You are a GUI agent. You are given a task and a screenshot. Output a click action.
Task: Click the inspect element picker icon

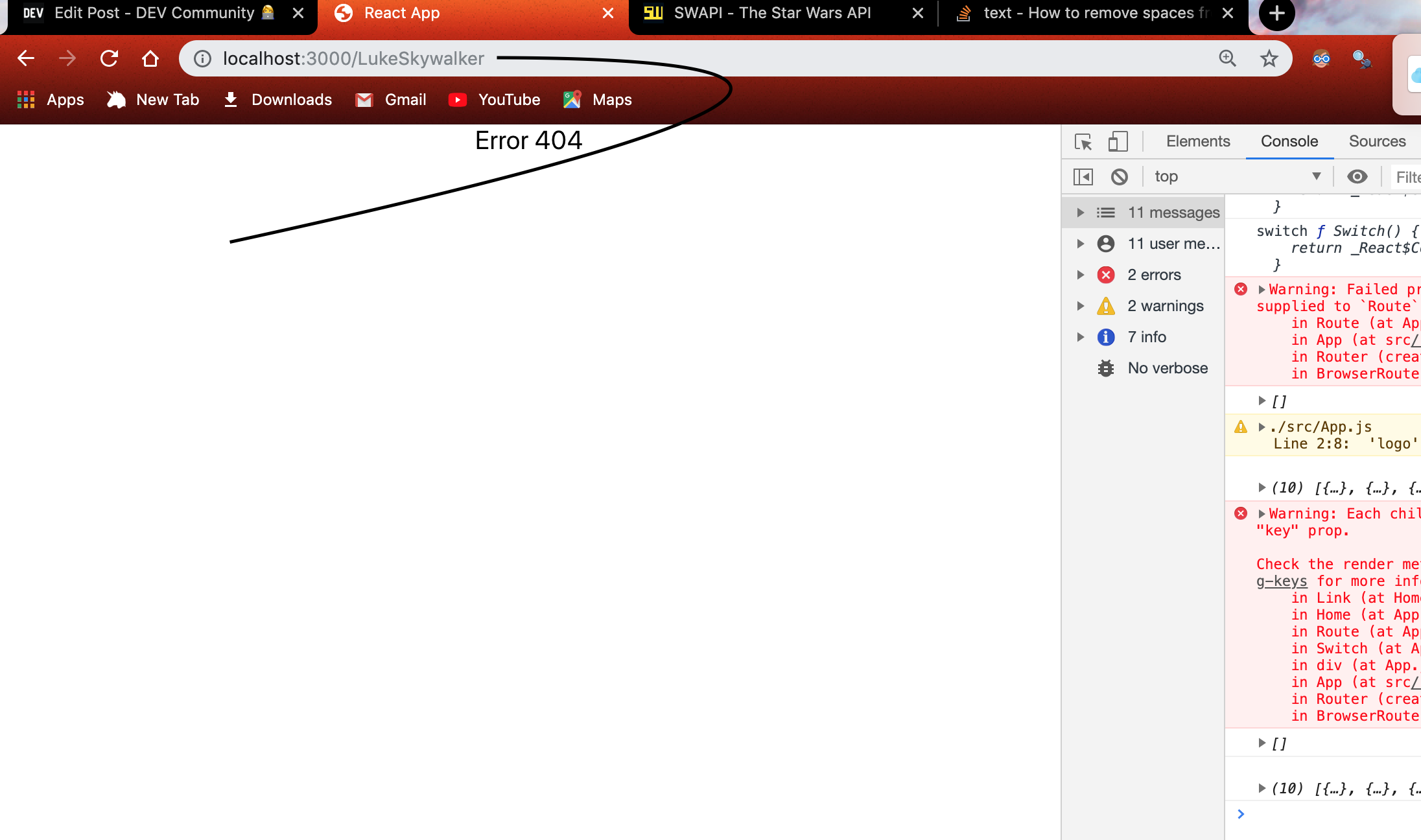click(1083, 141)
